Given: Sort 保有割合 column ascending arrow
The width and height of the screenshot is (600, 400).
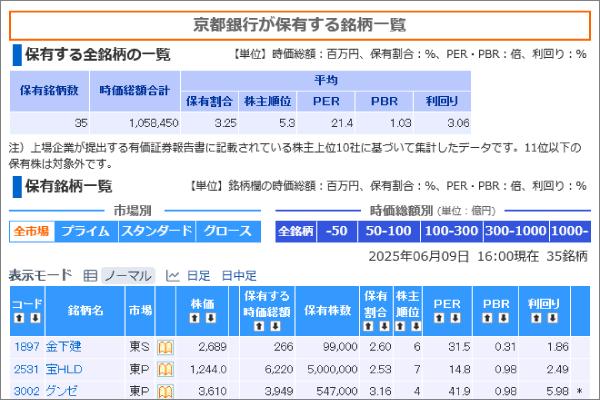Looking at the screenshot, I should (x=368, y=326).
